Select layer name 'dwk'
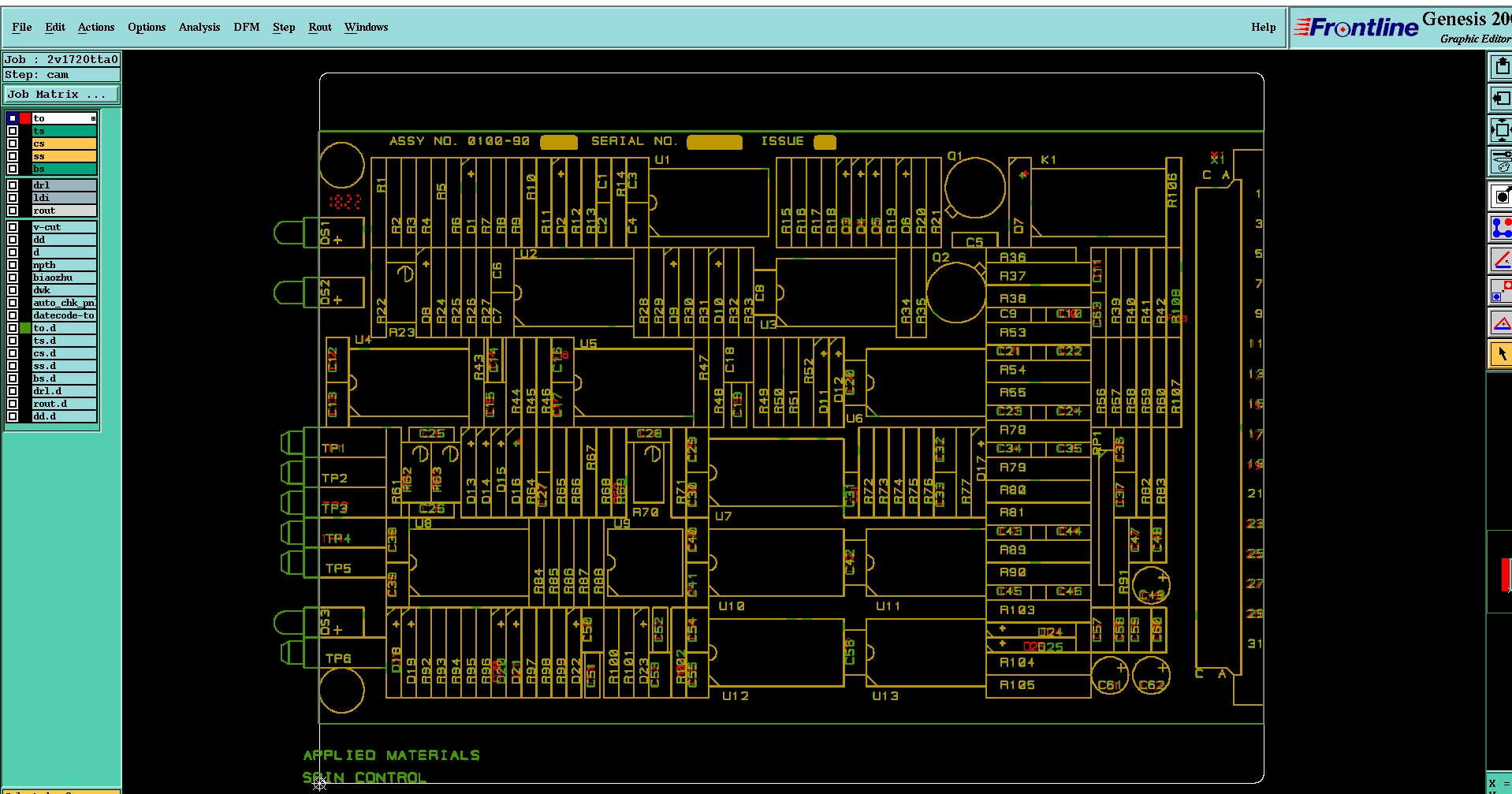 coord(64,290)
